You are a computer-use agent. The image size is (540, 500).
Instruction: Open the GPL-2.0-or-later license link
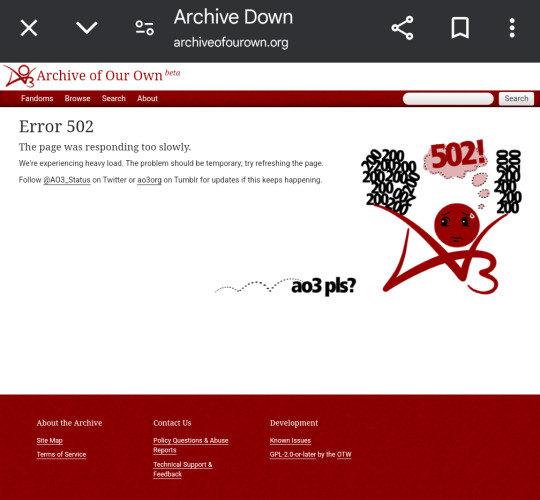point(293,455)
